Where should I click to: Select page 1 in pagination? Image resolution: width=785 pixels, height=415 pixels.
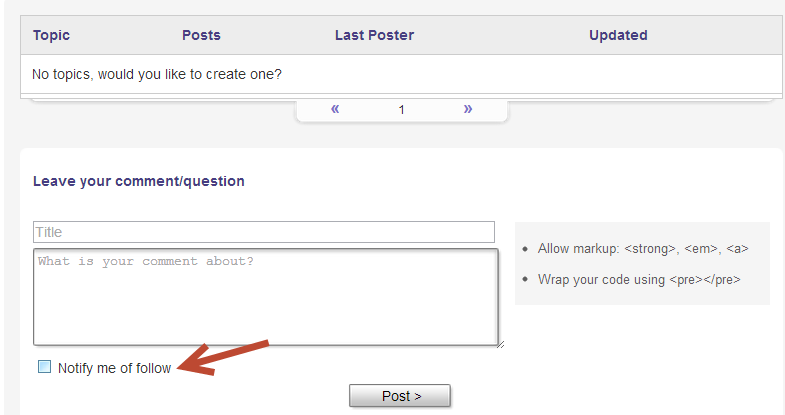tap(401, 110)
